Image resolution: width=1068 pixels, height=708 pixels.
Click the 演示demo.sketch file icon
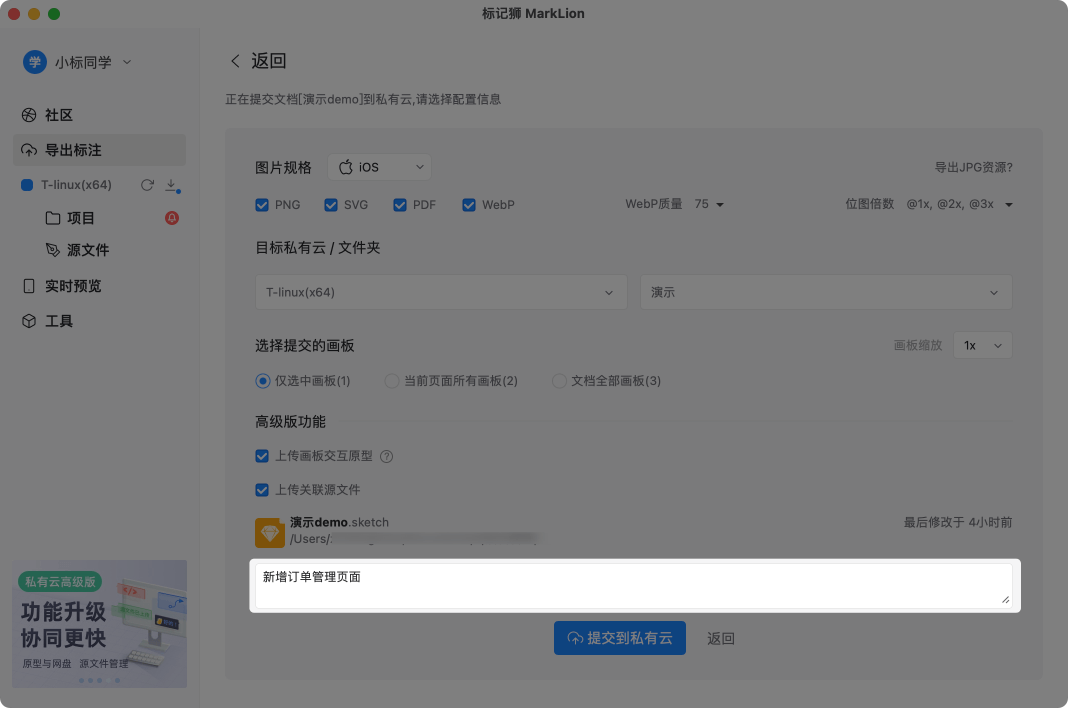(x=270, y=532)
